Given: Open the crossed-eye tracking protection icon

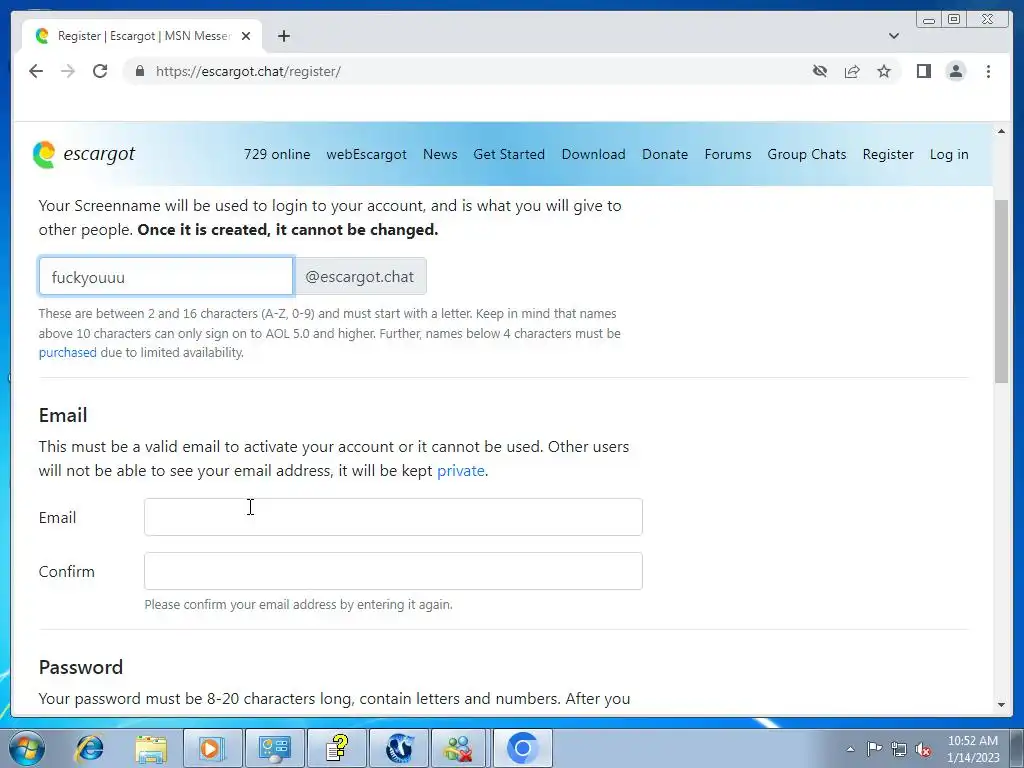Looking at the screenshot, I should click(x=820, y=71).
